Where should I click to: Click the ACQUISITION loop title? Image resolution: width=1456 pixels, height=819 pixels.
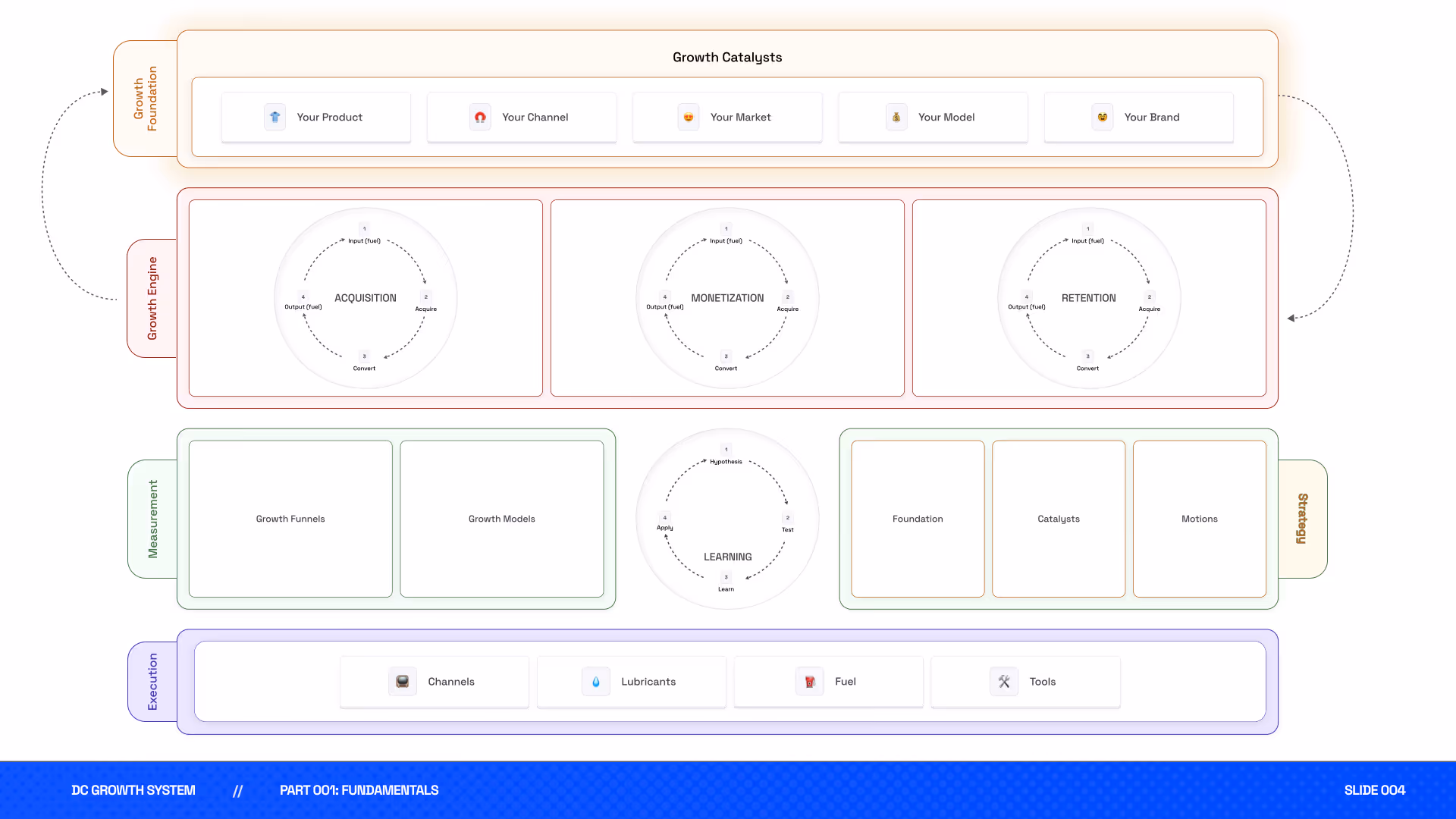366,298
